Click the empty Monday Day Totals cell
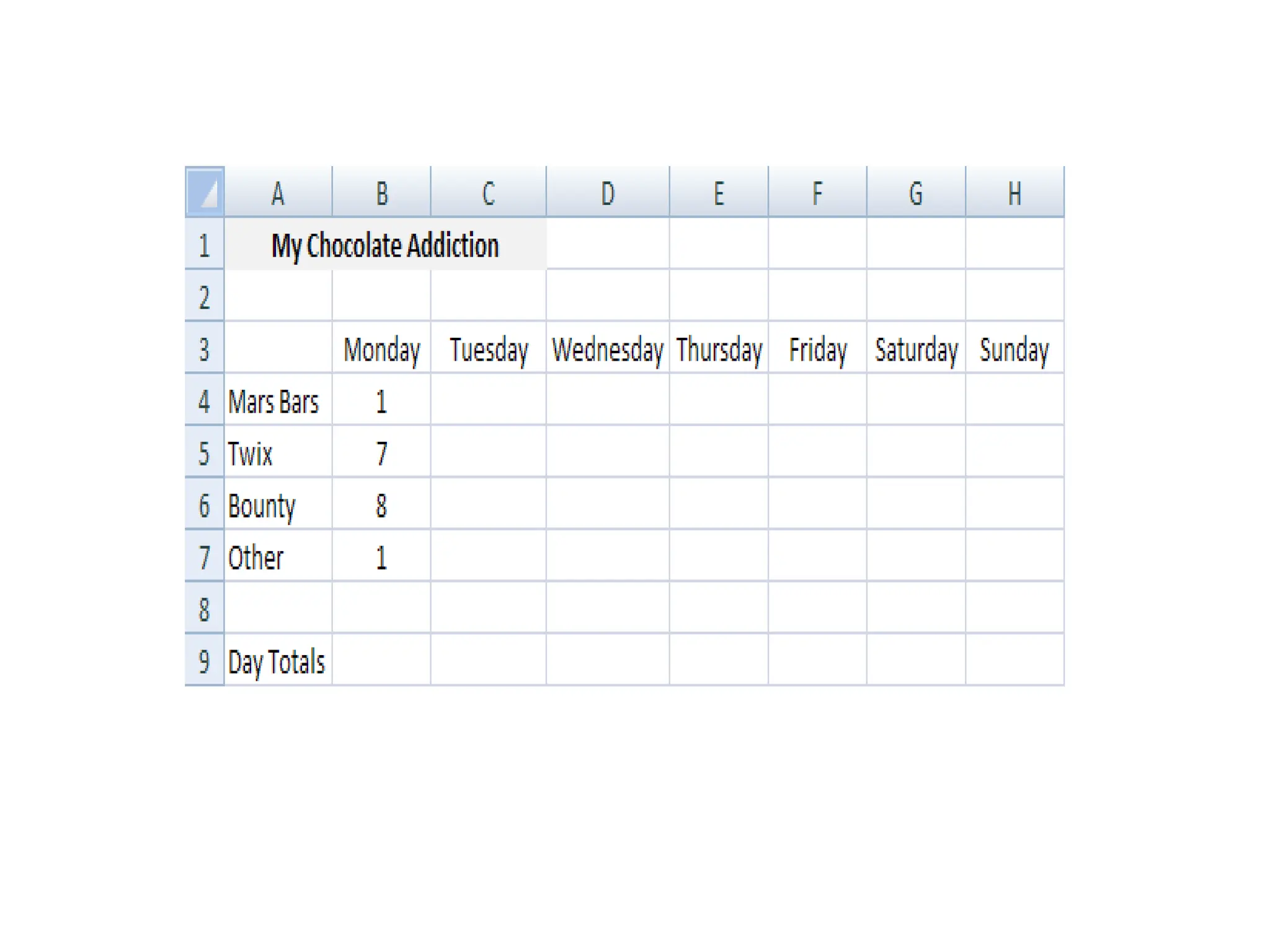 [x=381, y=661]
